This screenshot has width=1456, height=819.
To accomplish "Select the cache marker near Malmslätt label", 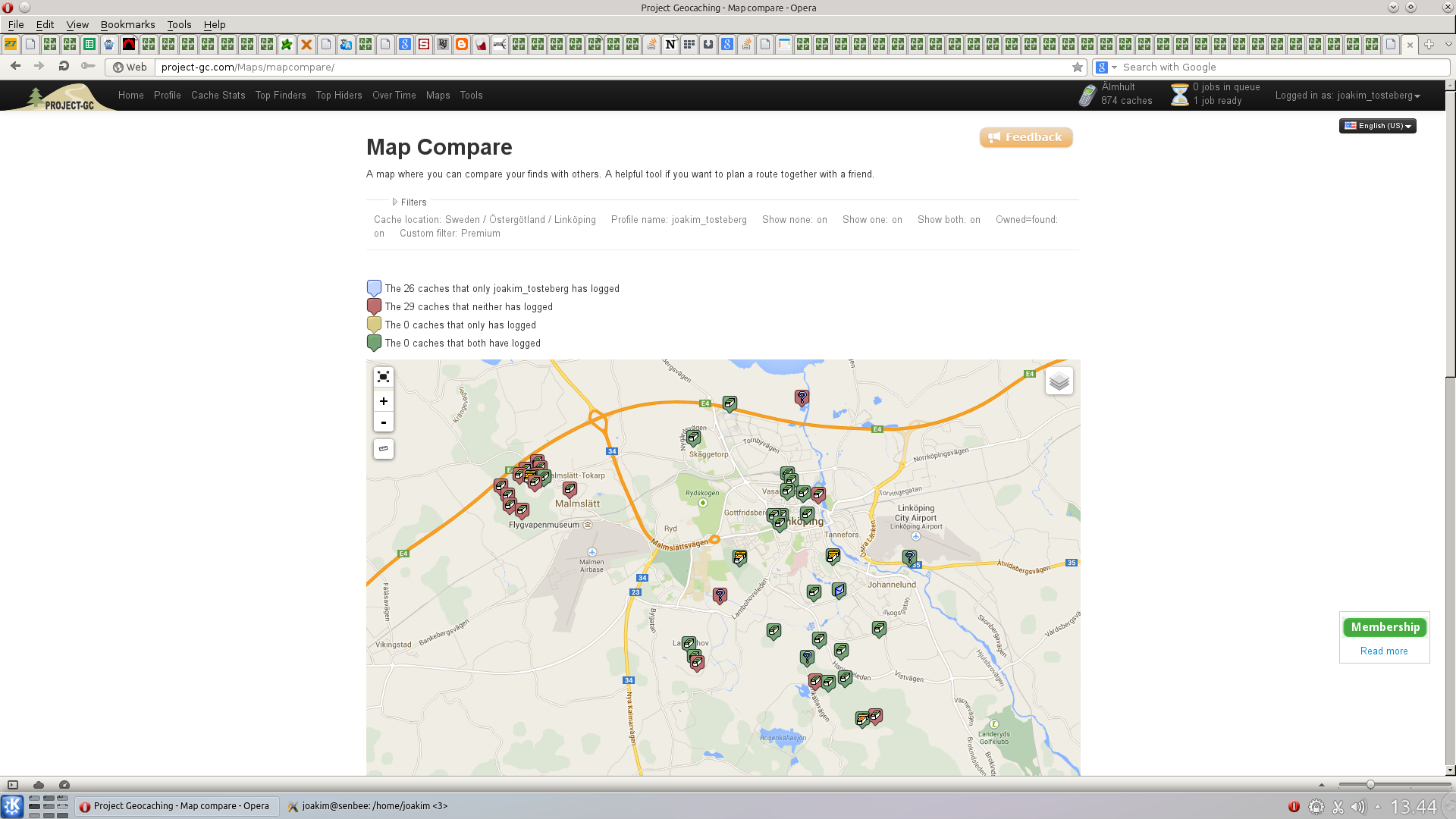I will click(x=570, y=489).
